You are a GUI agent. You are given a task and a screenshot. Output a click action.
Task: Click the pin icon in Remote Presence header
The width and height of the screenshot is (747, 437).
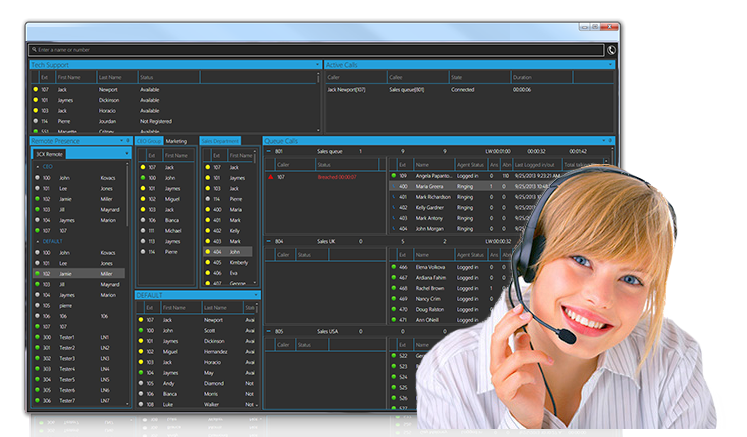pyautogui.click(x=128, y=141)
